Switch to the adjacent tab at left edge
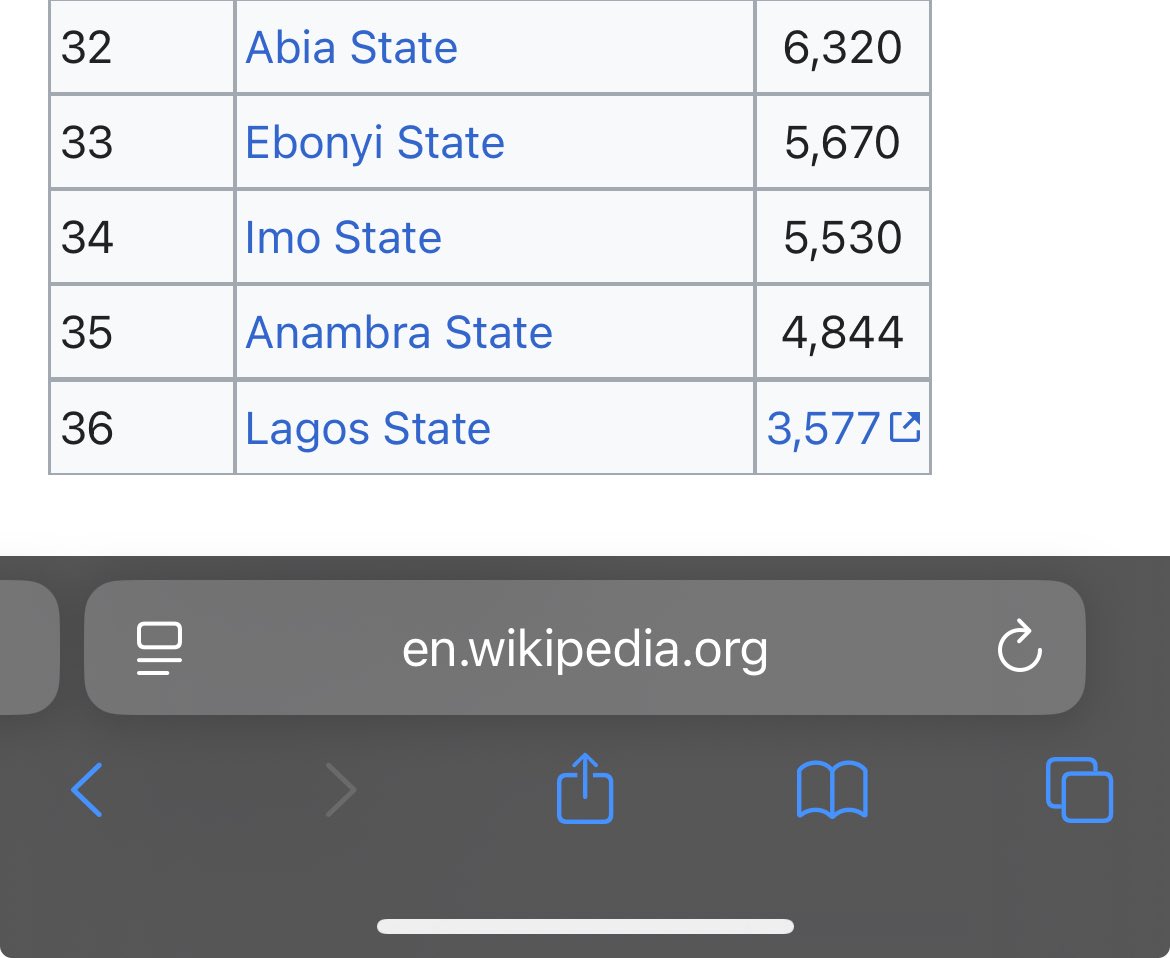 click(x=28, y=648)
